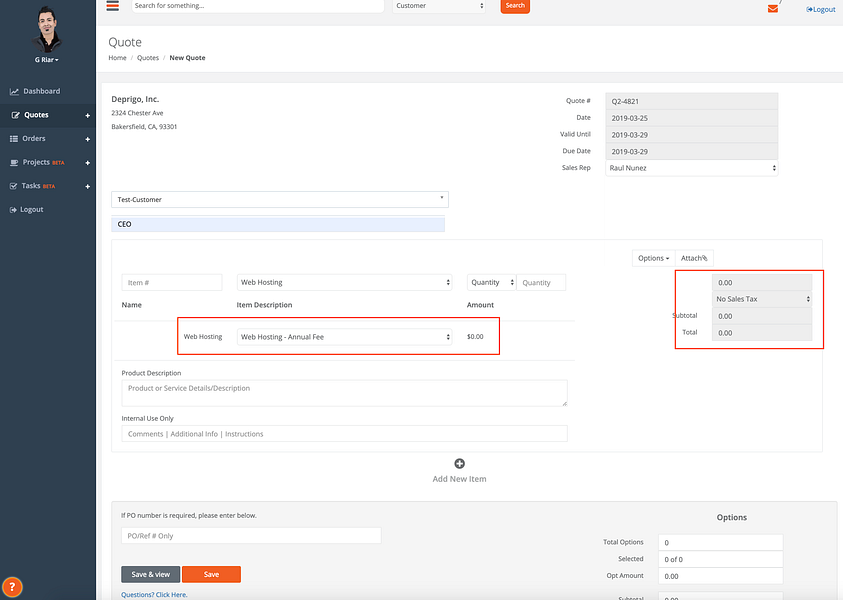Screen dimensions: 843x600
Task: Click the Deprigo, Inc. company name
Action: coord(135,99)
